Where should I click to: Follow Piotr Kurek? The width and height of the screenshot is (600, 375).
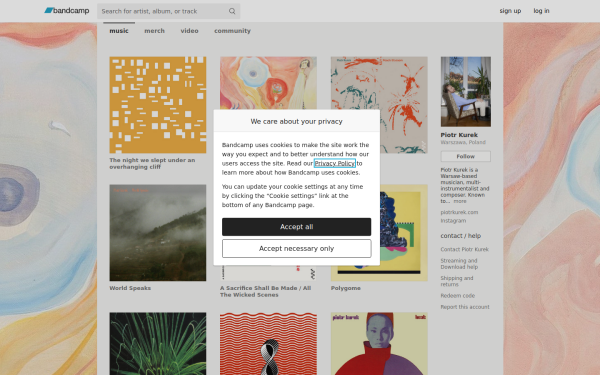click(466, 156)
